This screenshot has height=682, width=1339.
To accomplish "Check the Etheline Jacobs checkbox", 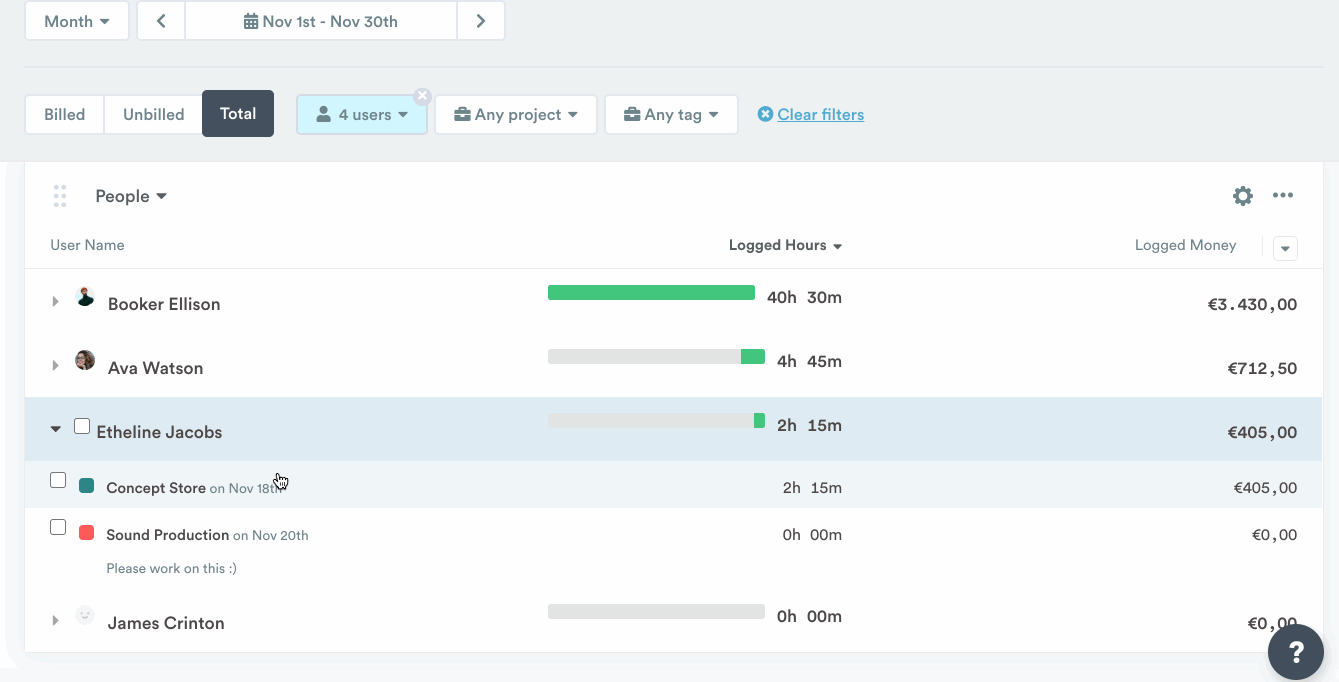I will 82,427.
